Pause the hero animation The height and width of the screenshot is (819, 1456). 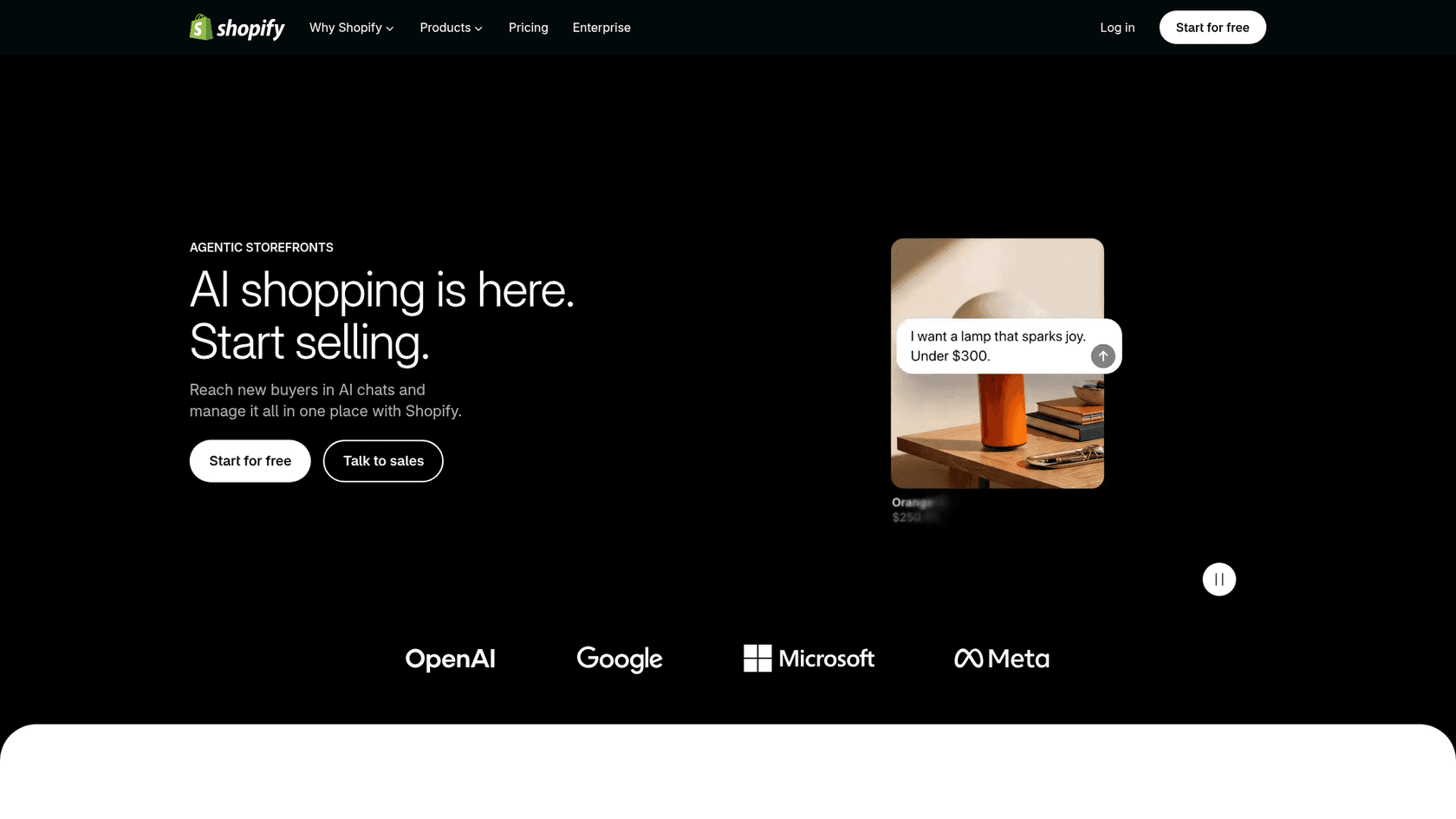1219,579
